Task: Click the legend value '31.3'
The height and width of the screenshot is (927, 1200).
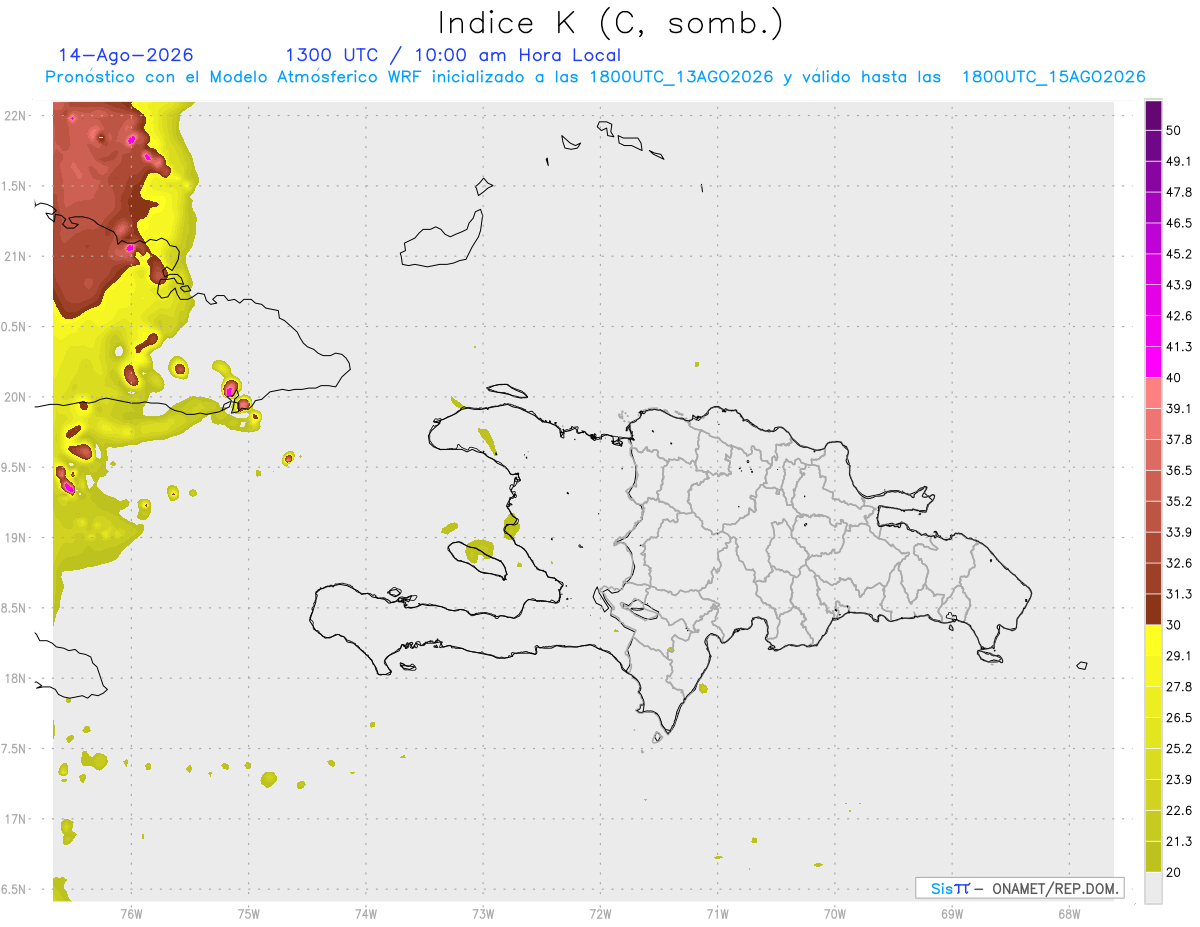Action: click(1179, 594)
